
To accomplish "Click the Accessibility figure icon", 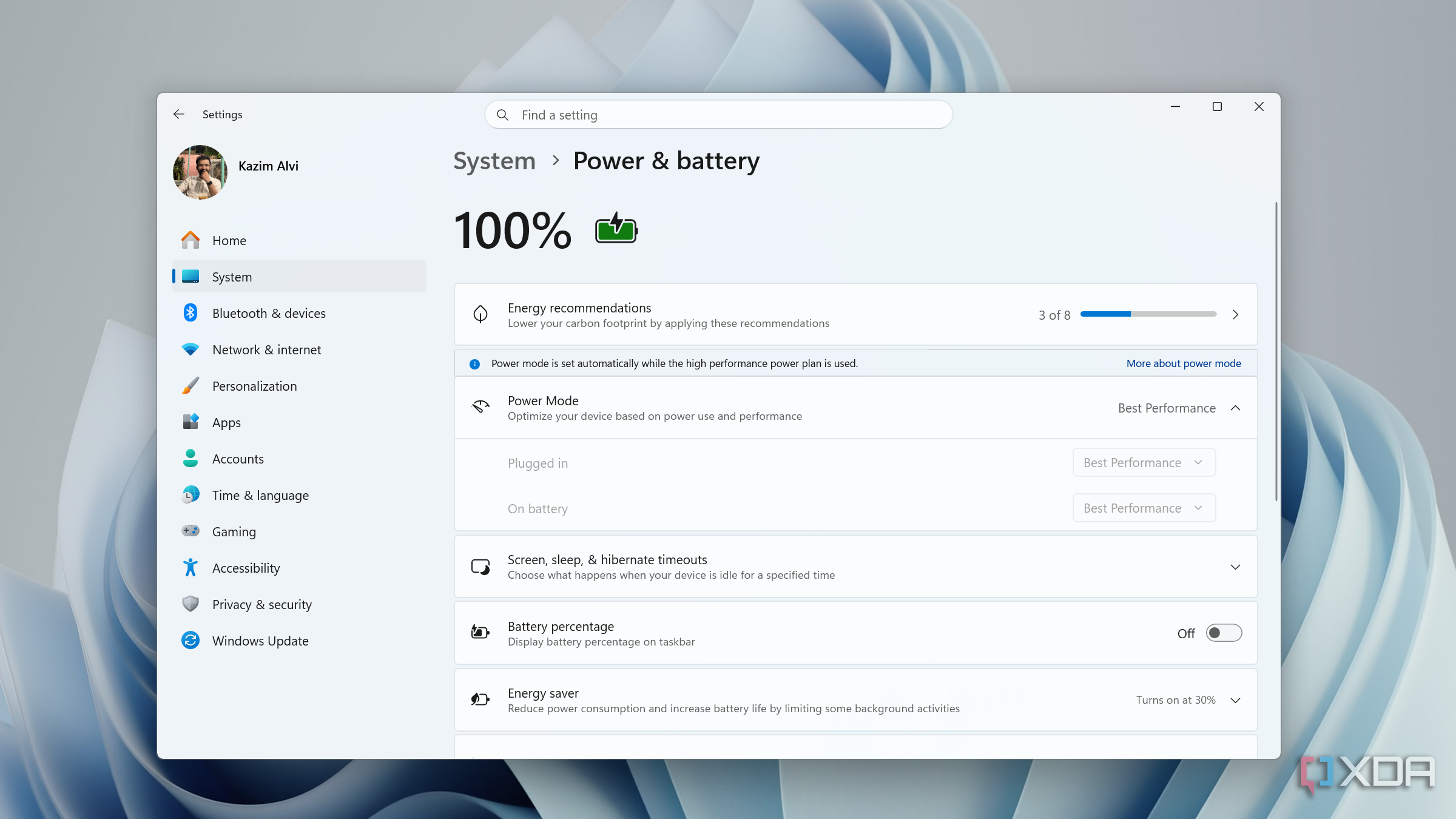I will pos(190,567).
